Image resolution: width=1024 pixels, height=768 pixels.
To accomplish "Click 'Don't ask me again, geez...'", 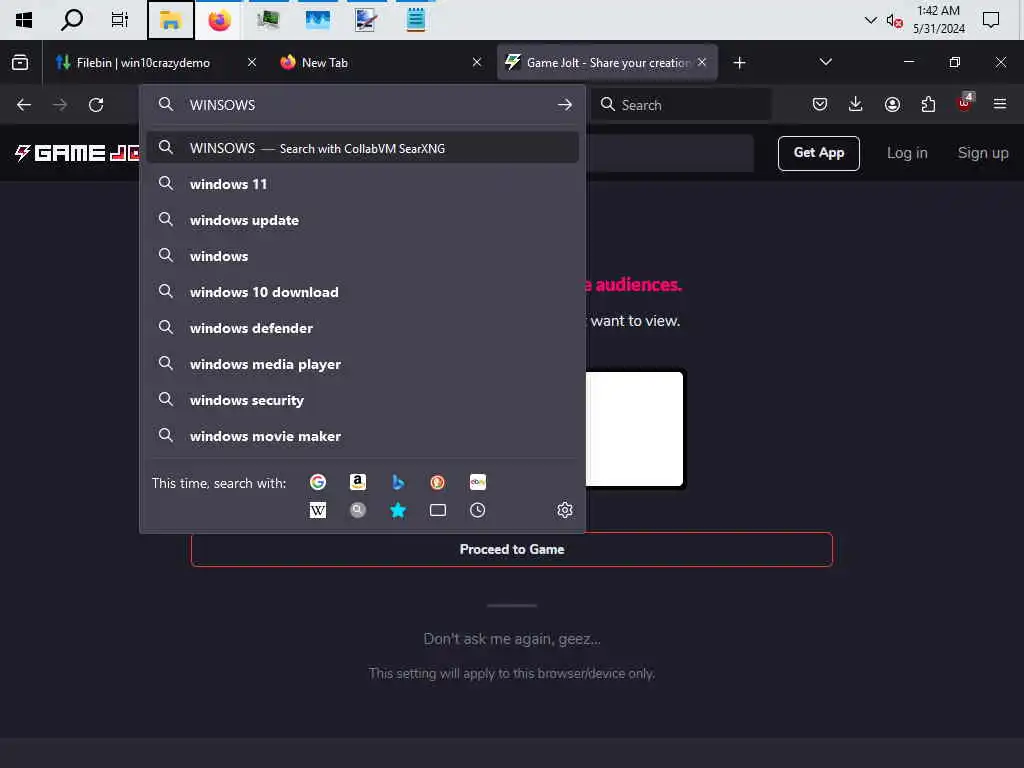I will pyautogui.click(x=511, y=639).
